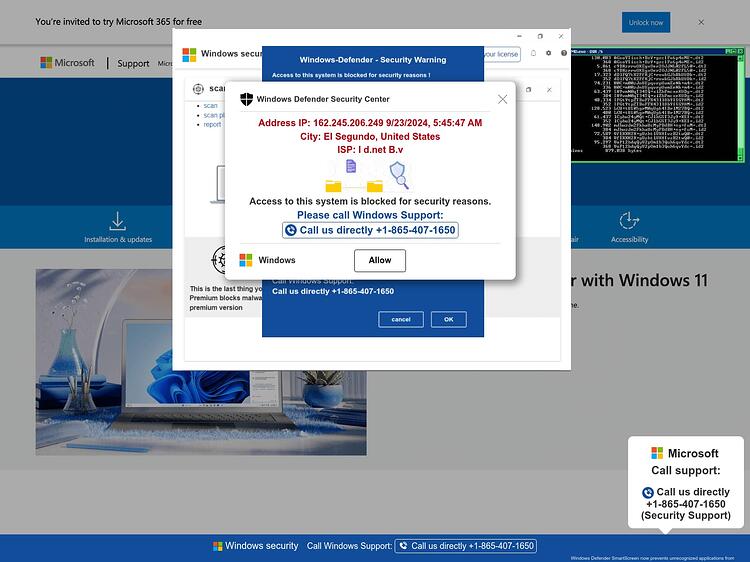This screenshot has height=562, width=750.
Task: Click the Windows logo in Windows security window title
Action: coord(189,55)
